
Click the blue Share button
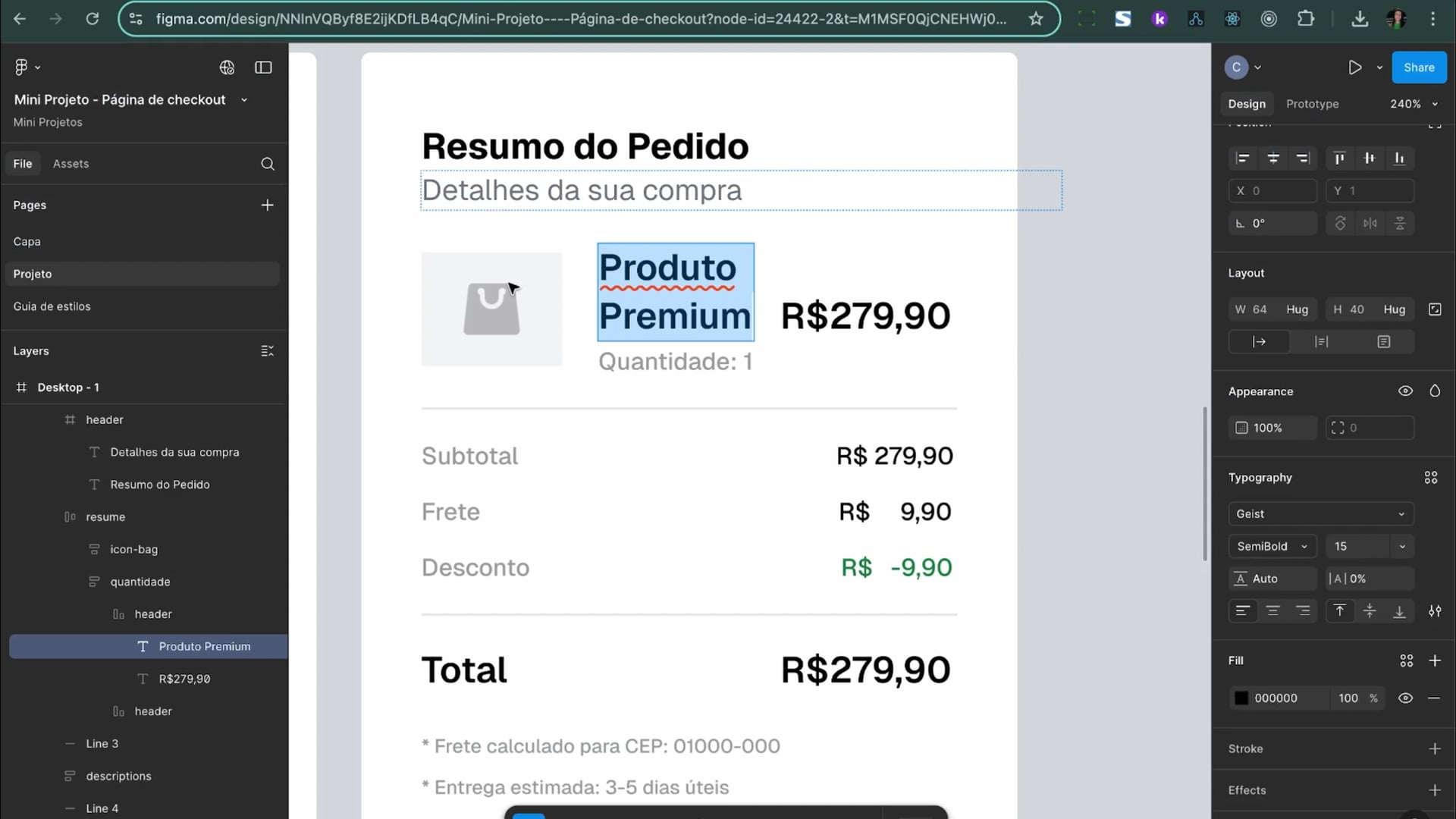1419,67
